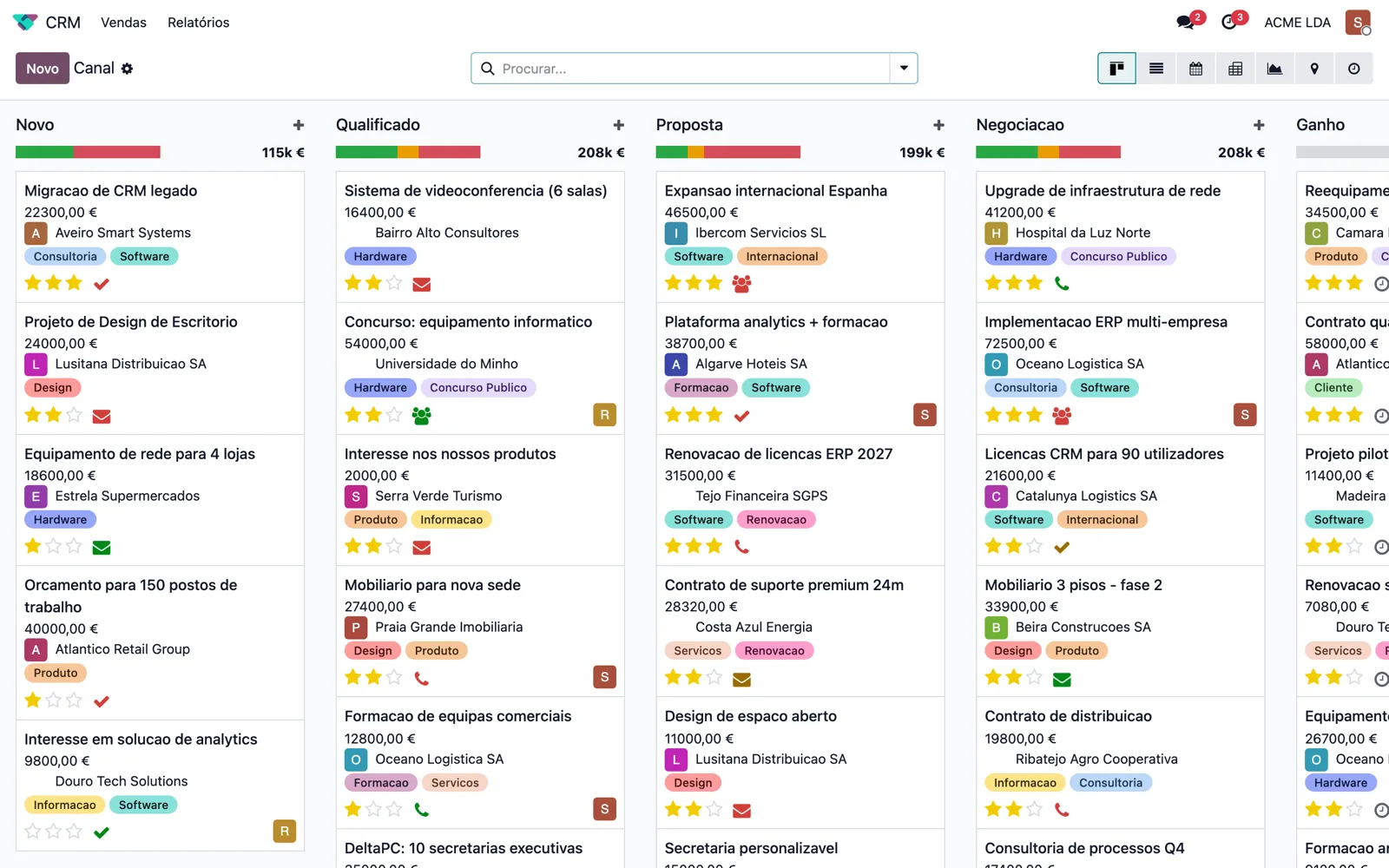The width and height of the screenshot is (1389, 868).
Task: Open checkmark activity on Migracao de CRM legado
Action: (x=102, y=284)
